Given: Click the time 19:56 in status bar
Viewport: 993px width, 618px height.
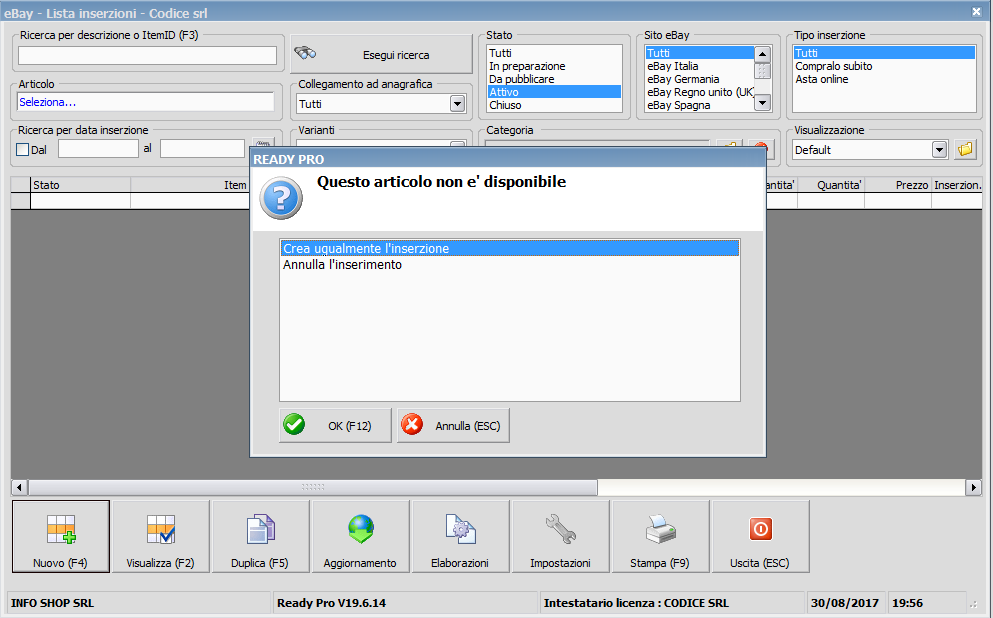Looking at the screenshot, I should tap(908, 603).
